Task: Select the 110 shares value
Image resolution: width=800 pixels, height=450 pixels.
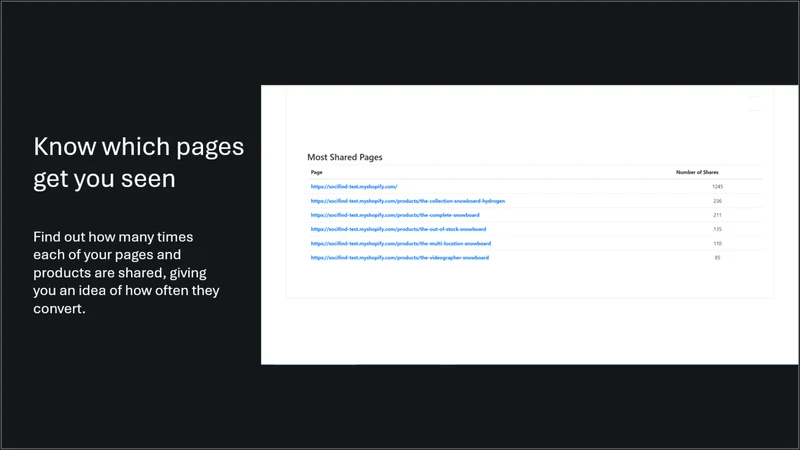Action: [717, 243]
